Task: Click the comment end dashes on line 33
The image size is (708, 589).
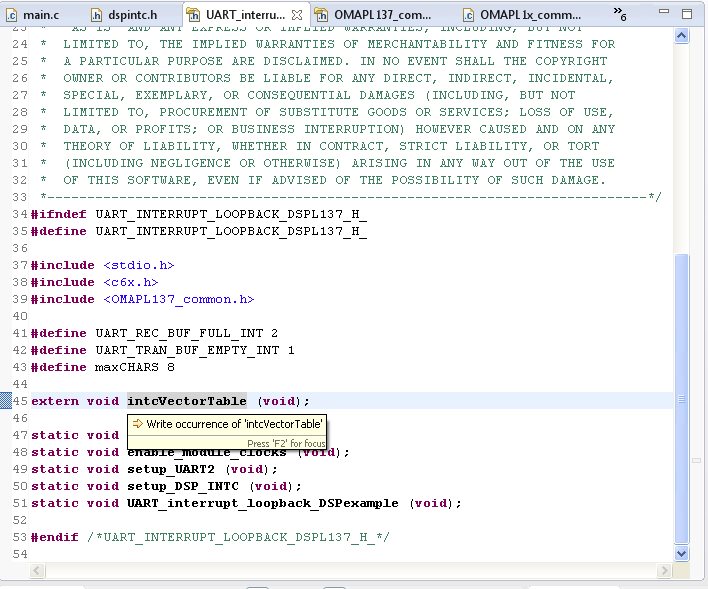Action: (x=350, y=197)
